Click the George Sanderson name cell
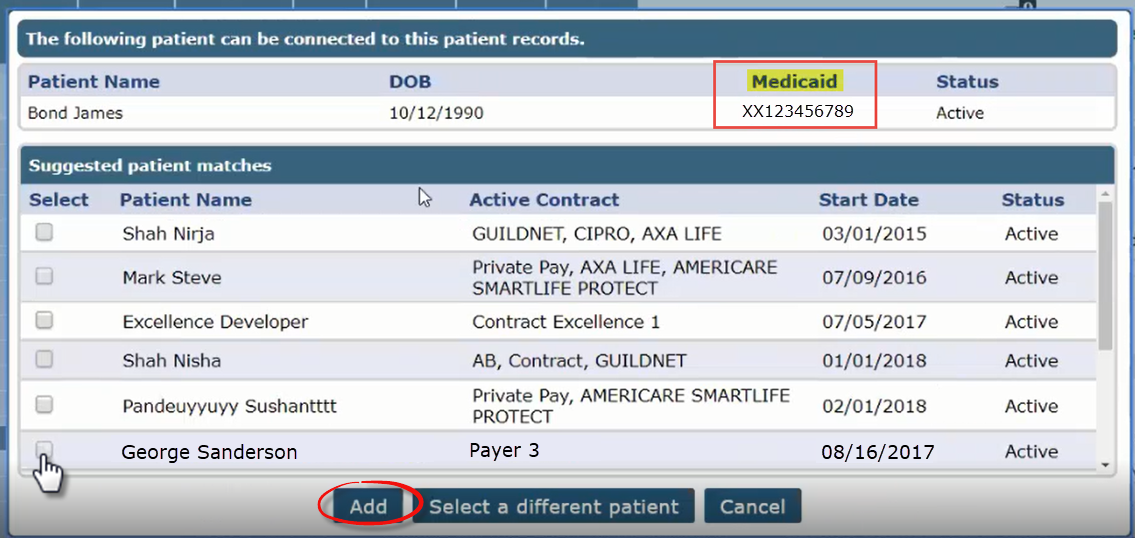The image size is (1135, 538). (x=209, y=453)
